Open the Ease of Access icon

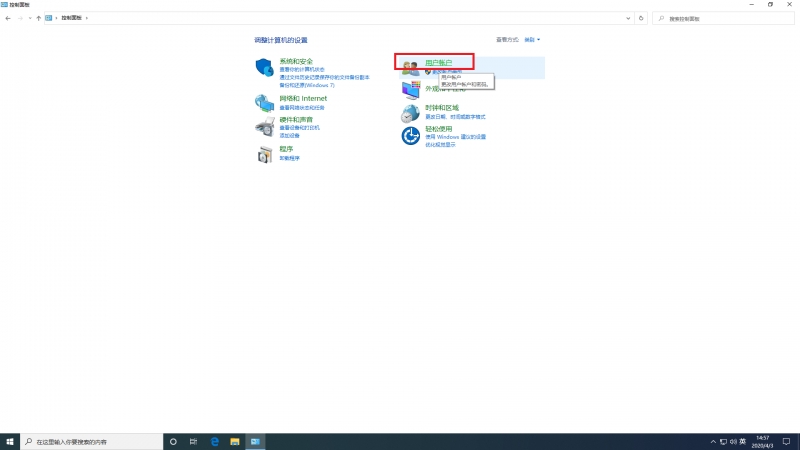[410, 136]
